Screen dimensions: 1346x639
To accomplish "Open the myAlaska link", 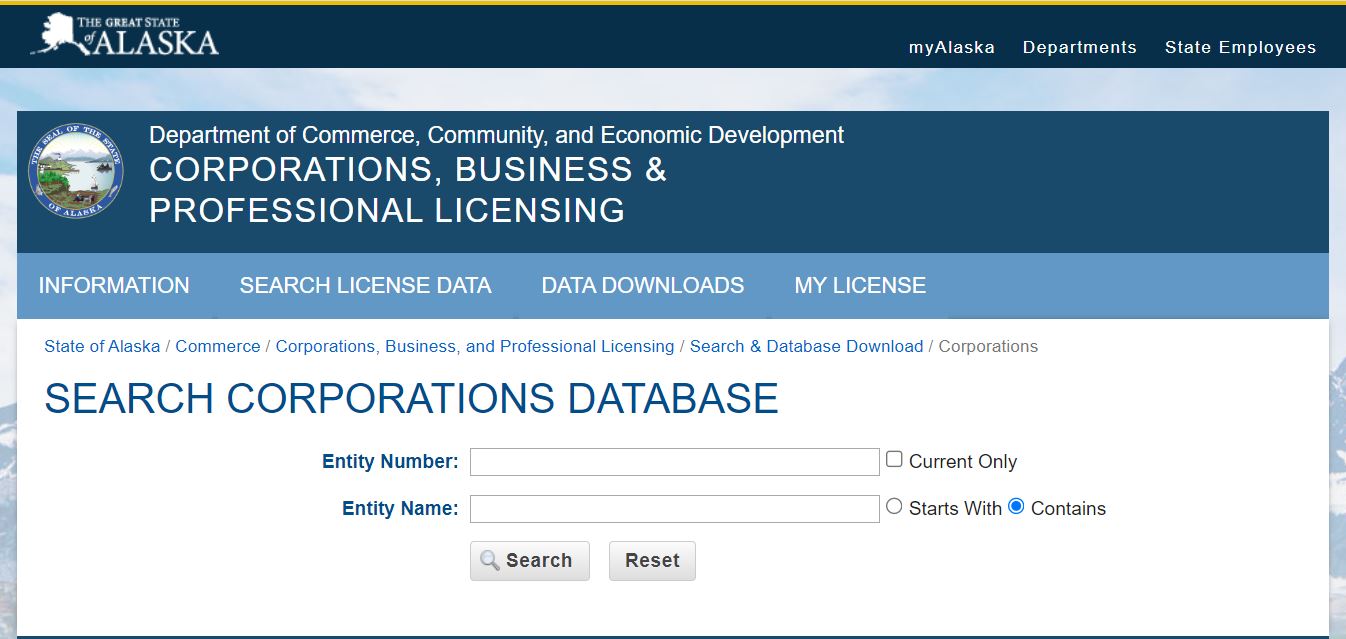I will click(951, 47).
